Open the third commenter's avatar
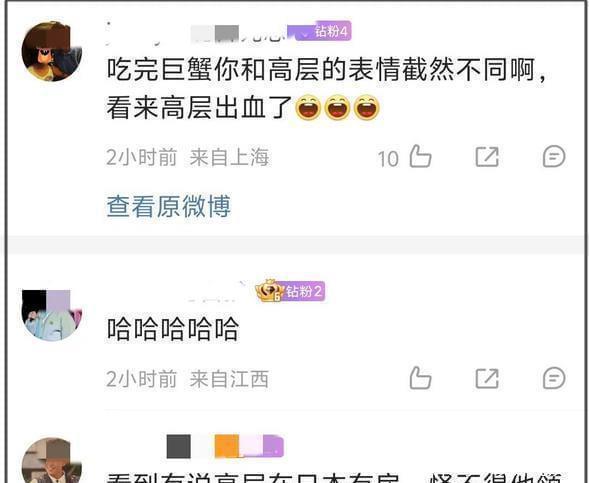The image size is (589, 483). click(x=52, y=460)
